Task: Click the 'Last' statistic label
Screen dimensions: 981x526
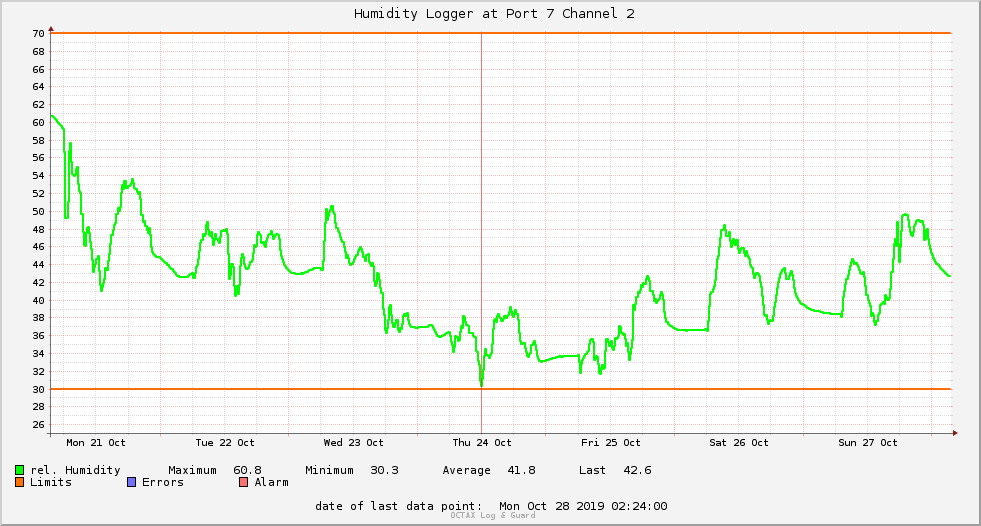Action: click(592, 470)
